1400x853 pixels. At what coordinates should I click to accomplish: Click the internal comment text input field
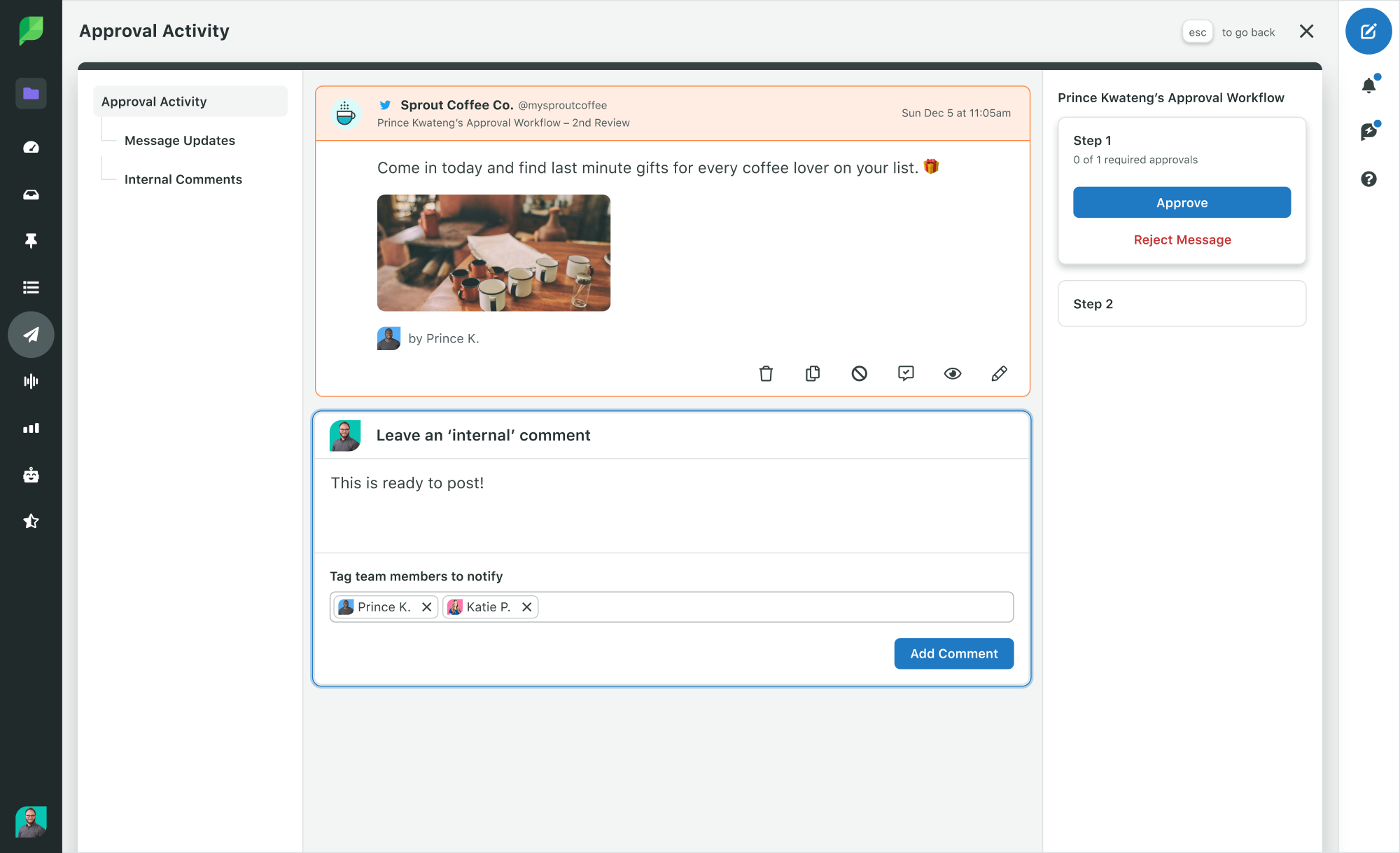click(672, 505)
